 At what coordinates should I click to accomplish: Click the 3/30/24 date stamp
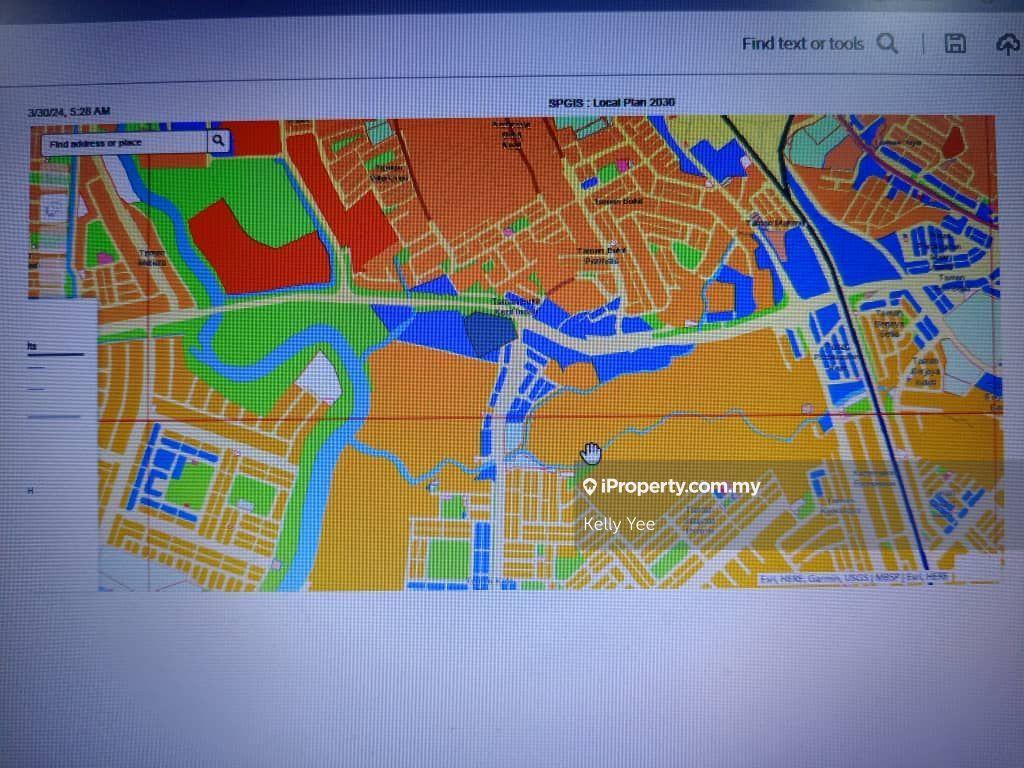(x=69, y=111)
